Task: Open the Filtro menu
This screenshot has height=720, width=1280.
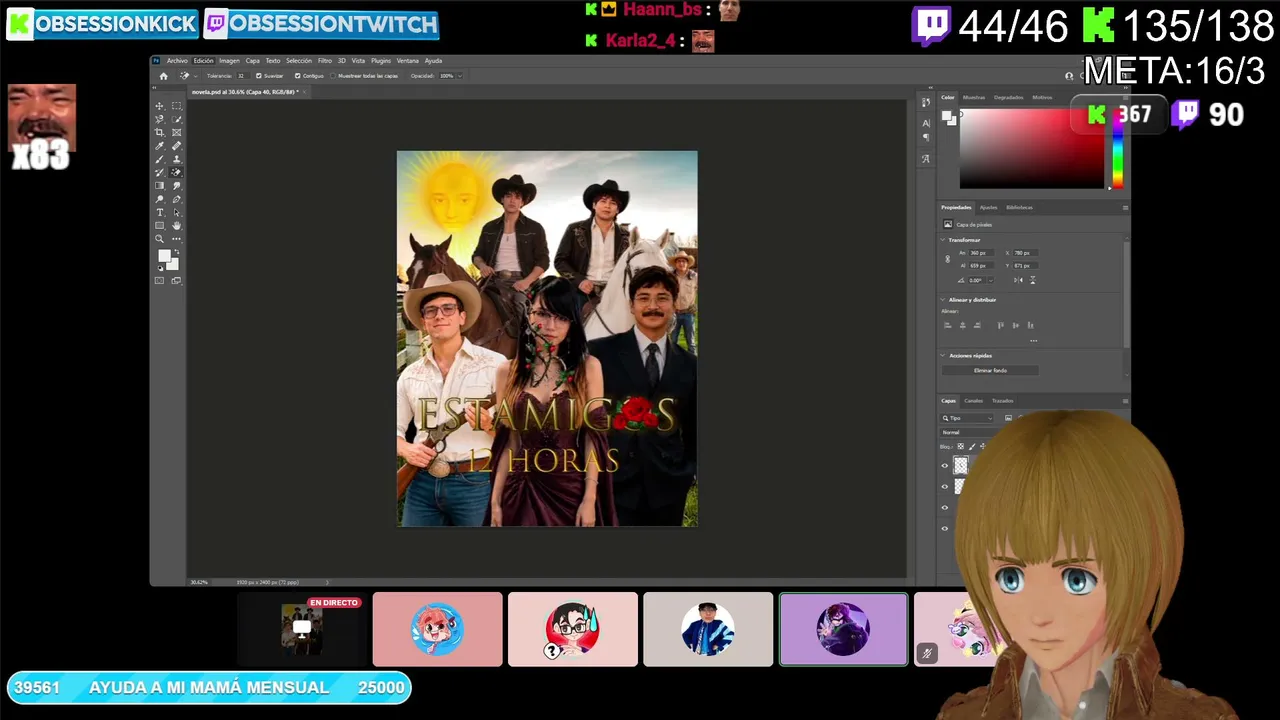Action: [x=325, y=60]
